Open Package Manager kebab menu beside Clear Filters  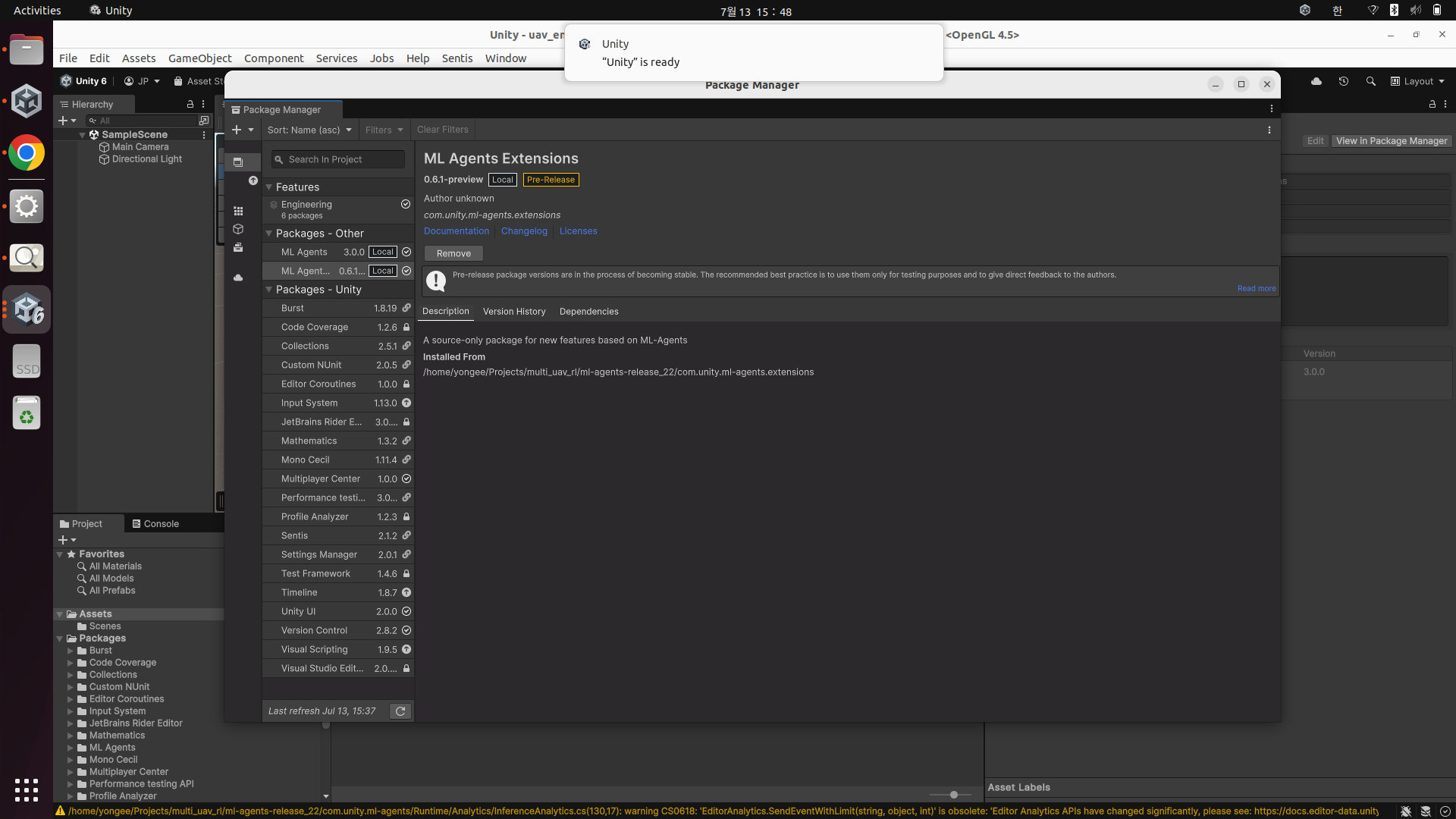[1269, 130]
